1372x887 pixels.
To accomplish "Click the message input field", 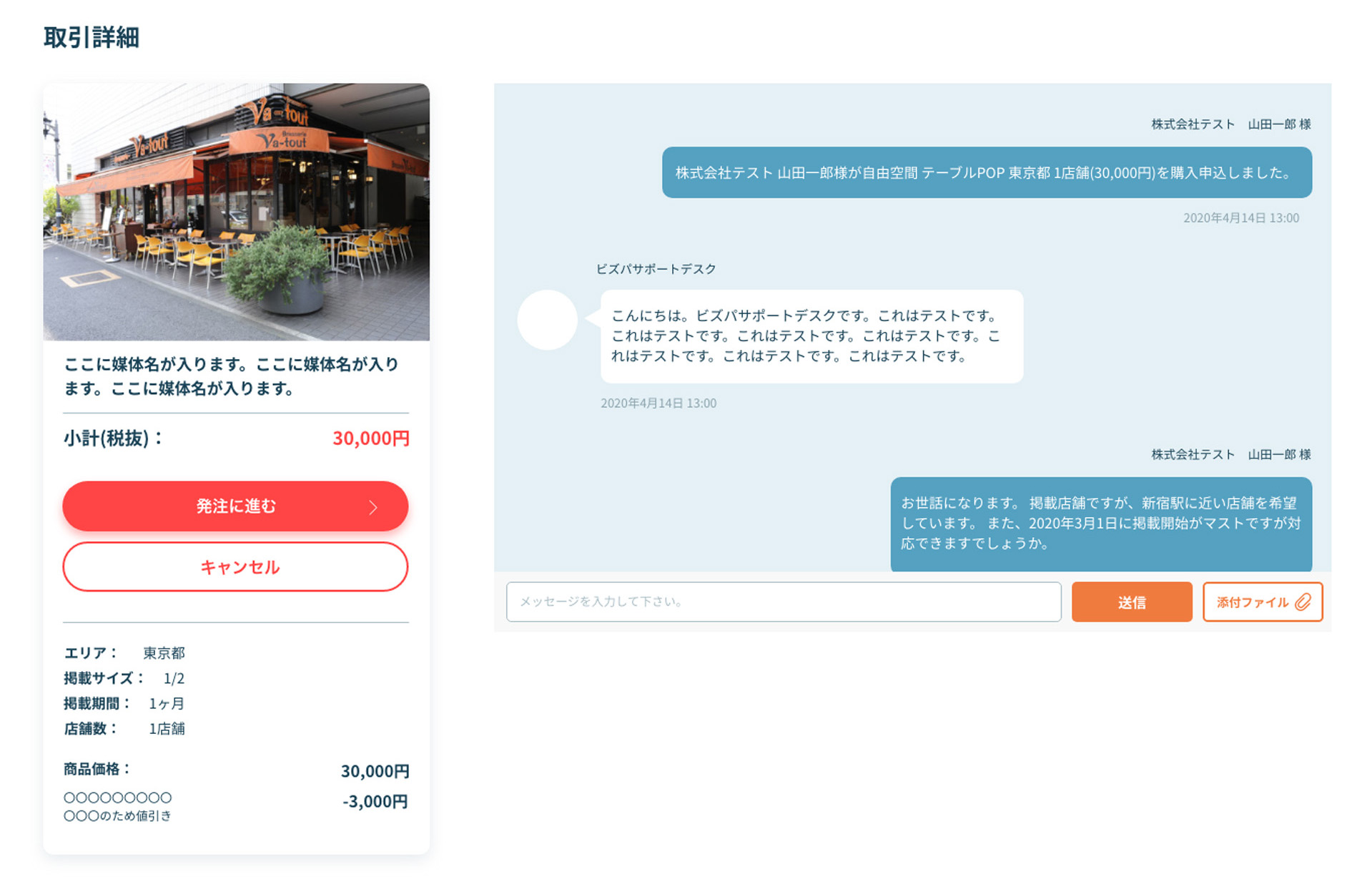I will tap(783, 602).
